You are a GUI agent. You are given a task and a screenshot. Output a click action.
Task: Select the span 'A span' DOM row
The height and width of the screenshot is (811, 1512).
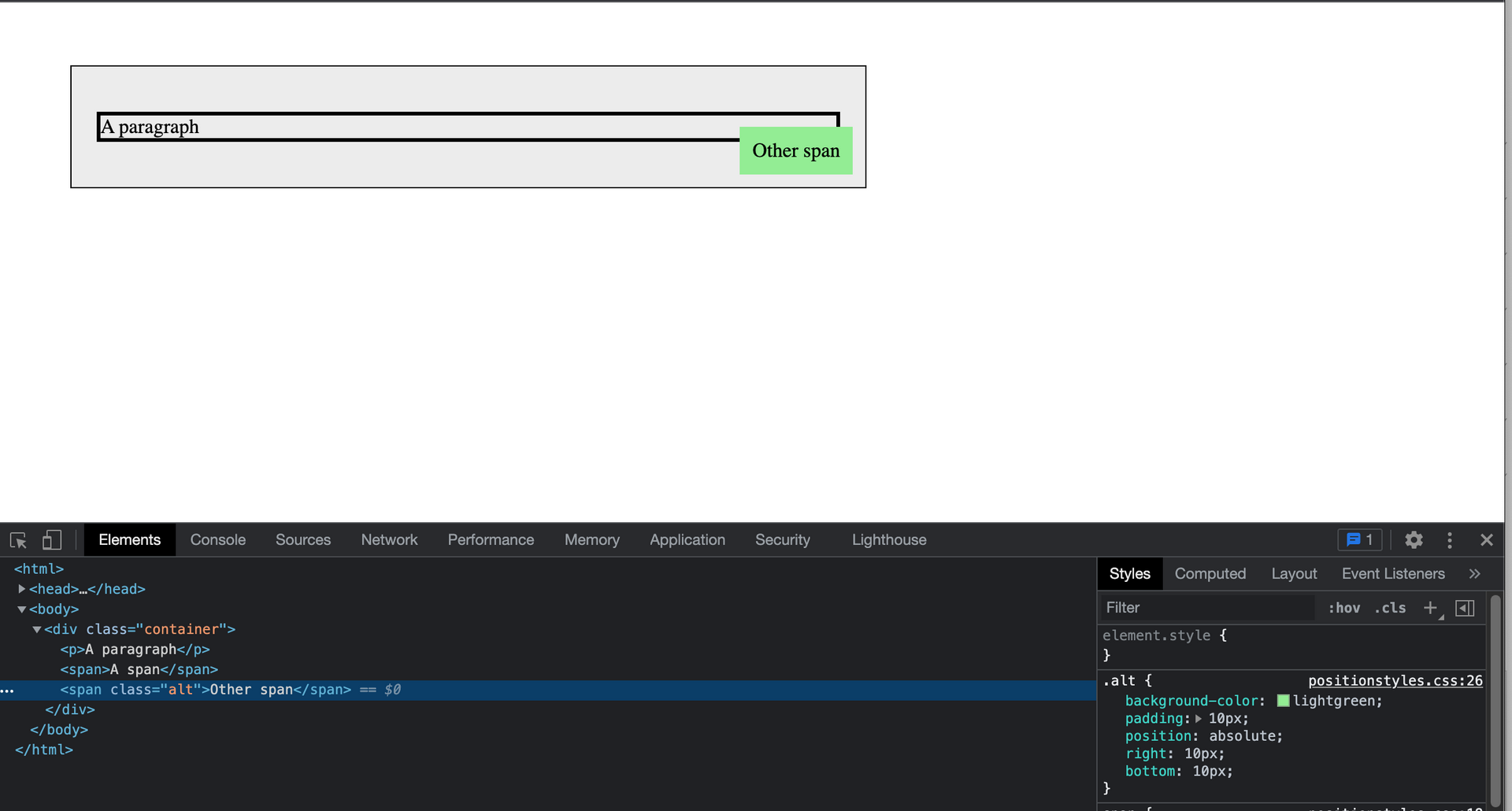[x=139, y=670]
